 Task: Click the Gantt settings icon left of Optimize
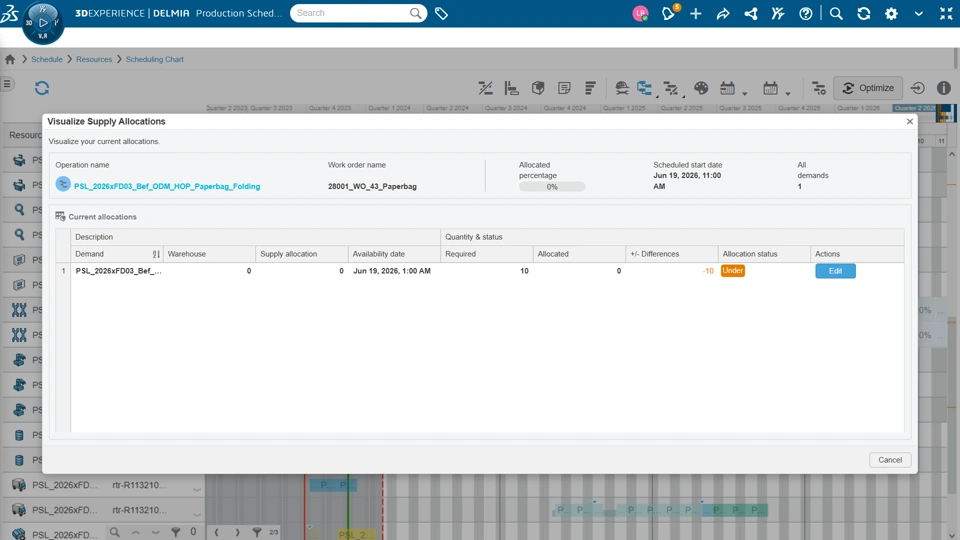pyautogui.click(x=819, y=88)
